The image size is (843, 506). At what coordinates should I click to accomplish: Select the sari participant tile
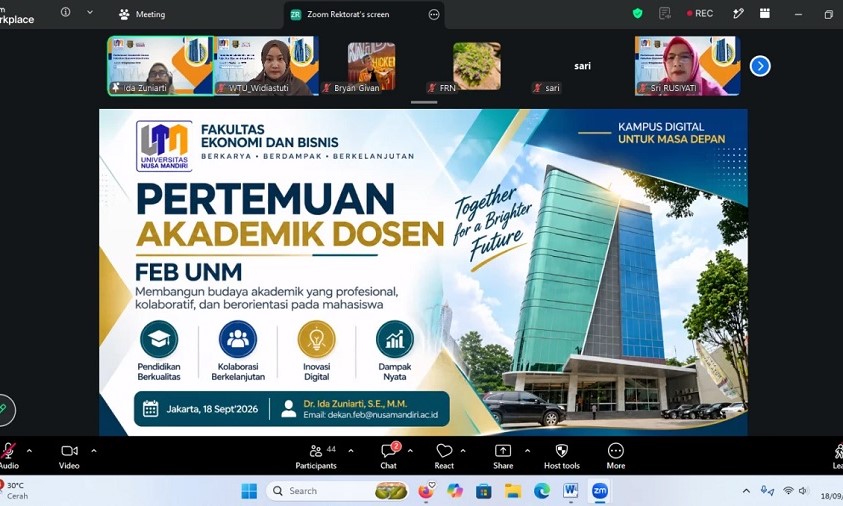pos(582,66)
